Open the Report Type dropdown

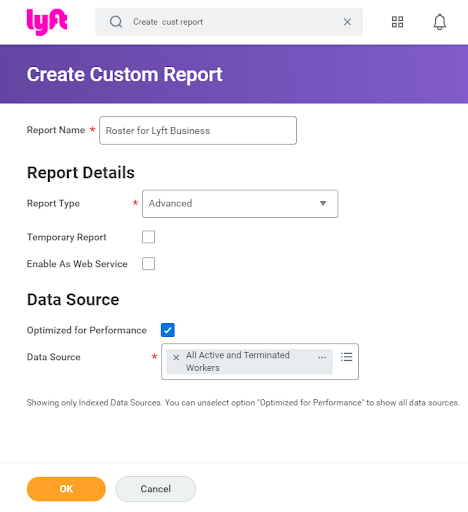click(240, 204)
